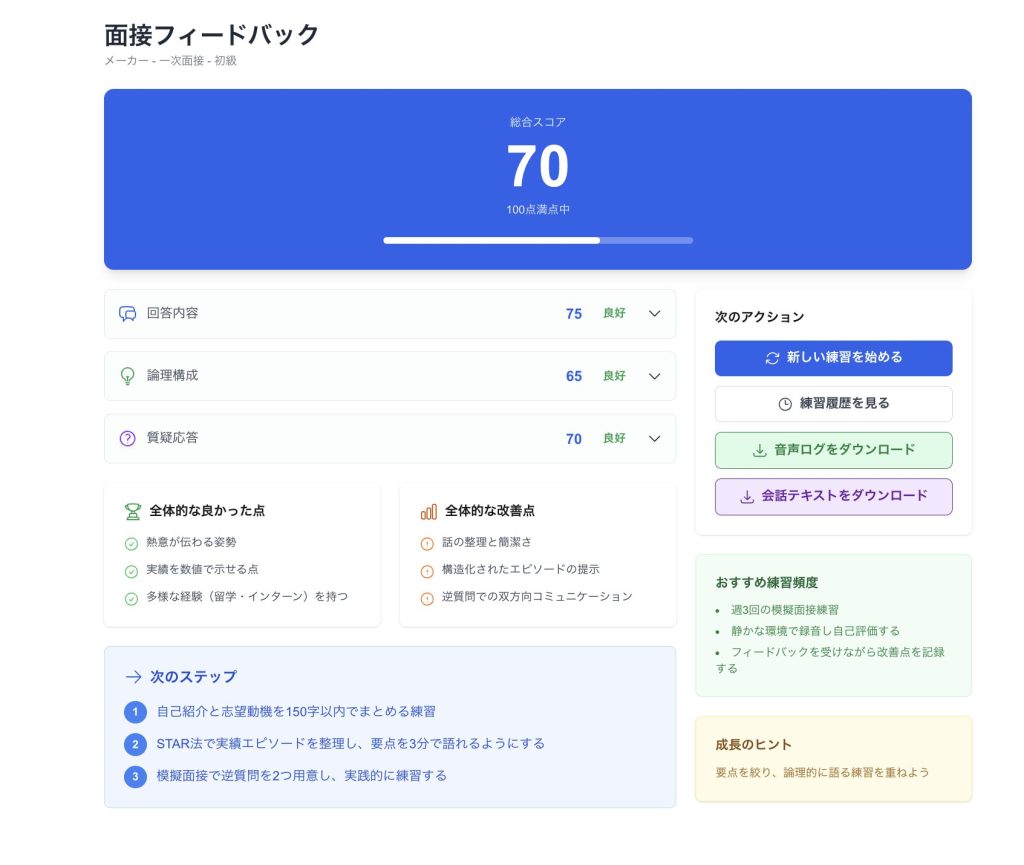This screenshot has width=1024, height=865.
Task: Click the speech bubble icon beside 回答内容
Action: pyautogui.click(x=127, y=314)
